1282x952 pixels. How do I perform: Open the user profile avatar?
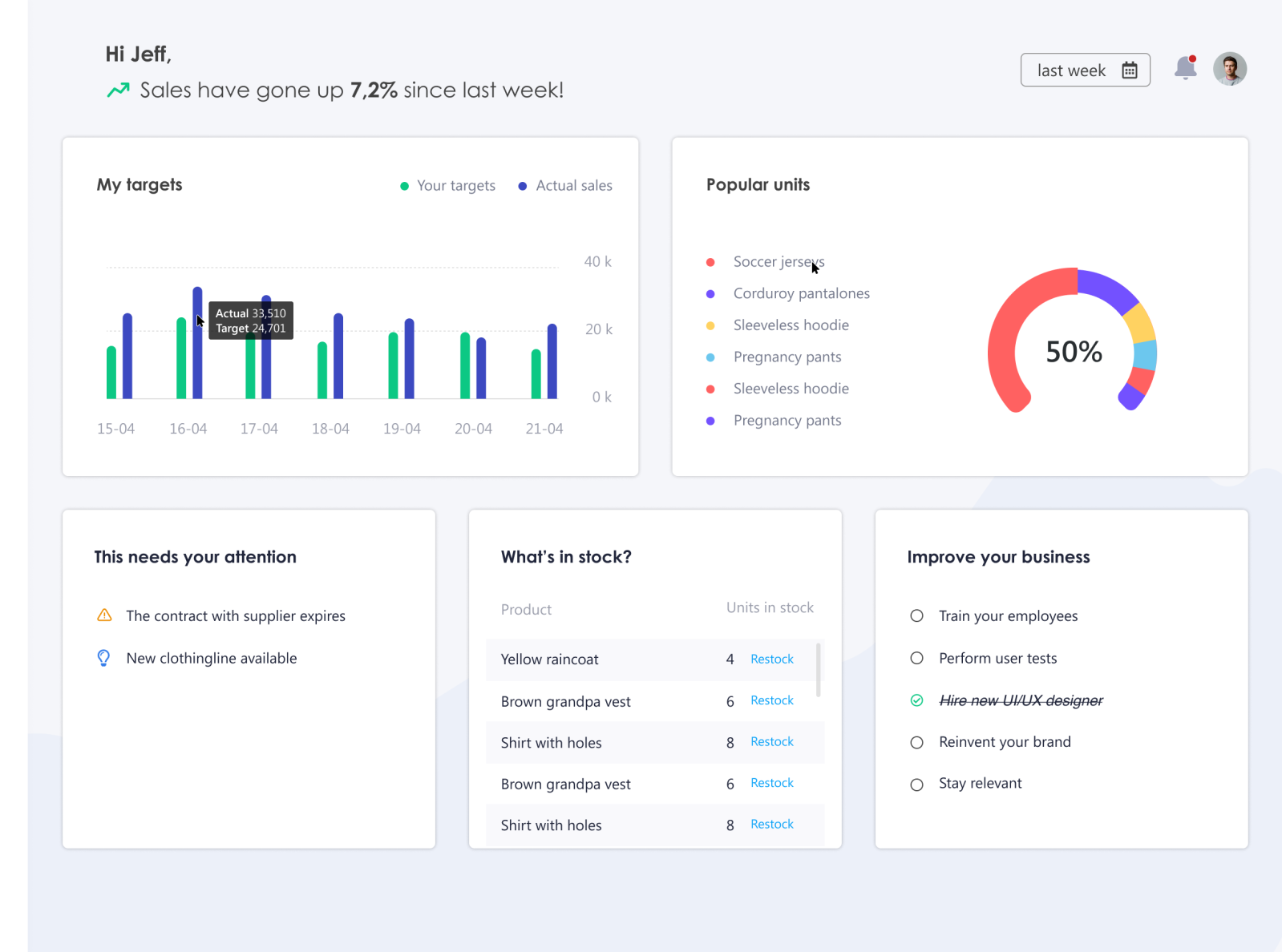coord(1230,69)
